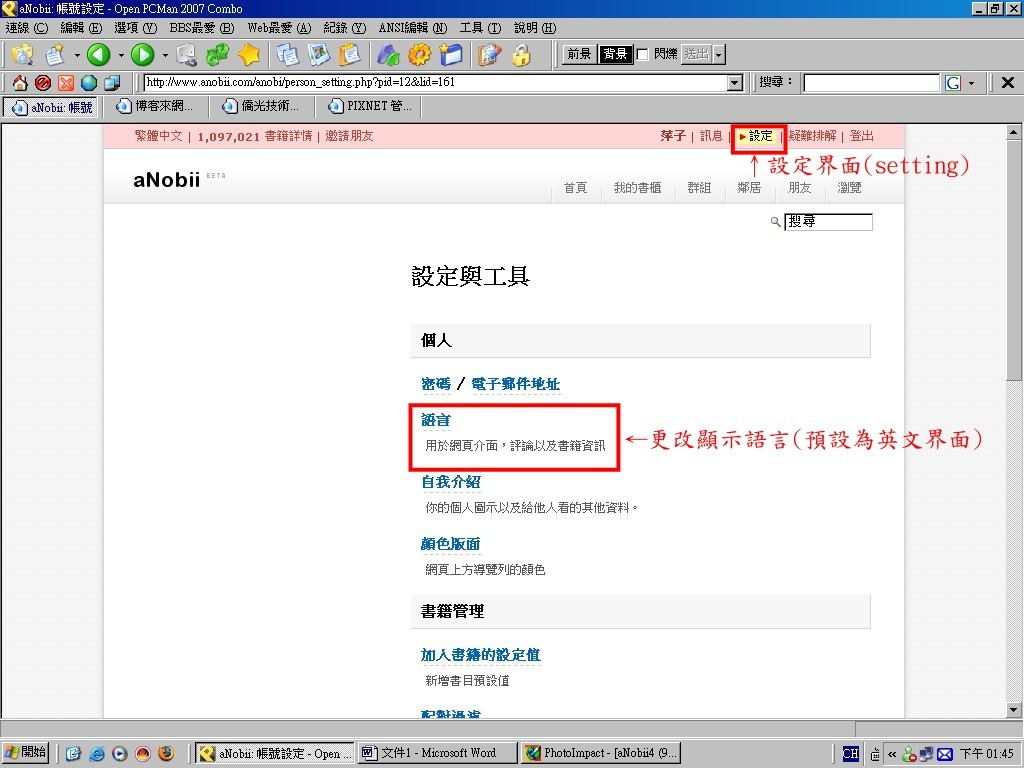This screenshot has height=768, width=1024.
Task: Open the search engine selector dropdown
Action: click(971, 83)
